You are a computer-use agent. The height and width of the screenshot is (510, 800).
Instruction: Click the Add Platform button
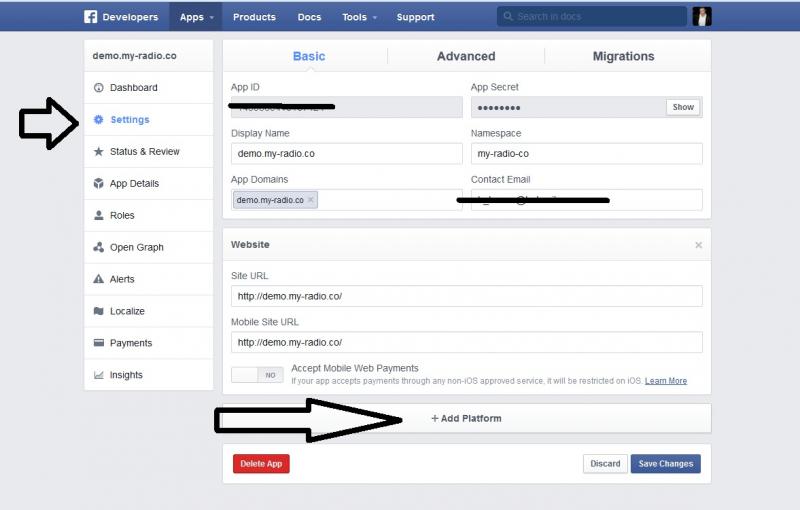(466, 418)
